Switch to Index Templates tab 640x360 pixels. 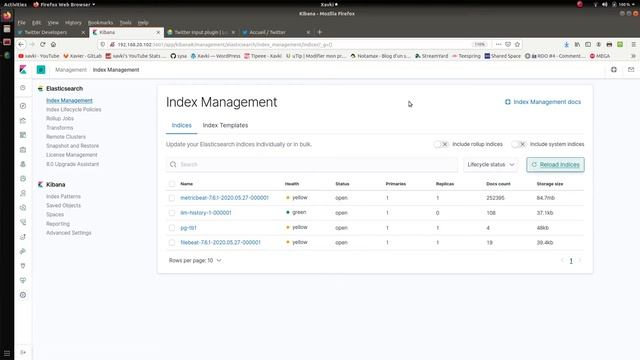coord(225,125)
